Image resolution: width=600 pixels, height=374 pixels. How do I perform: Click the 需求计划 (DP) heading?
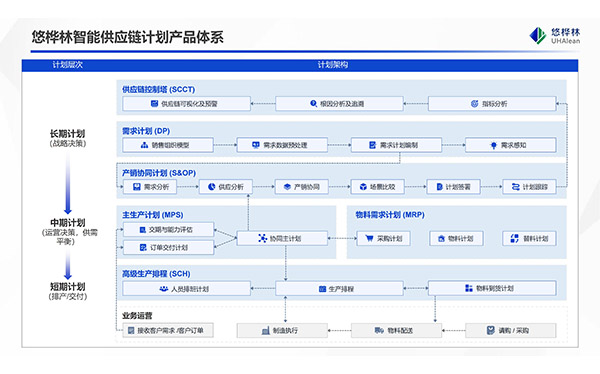(x=146, y=131)
